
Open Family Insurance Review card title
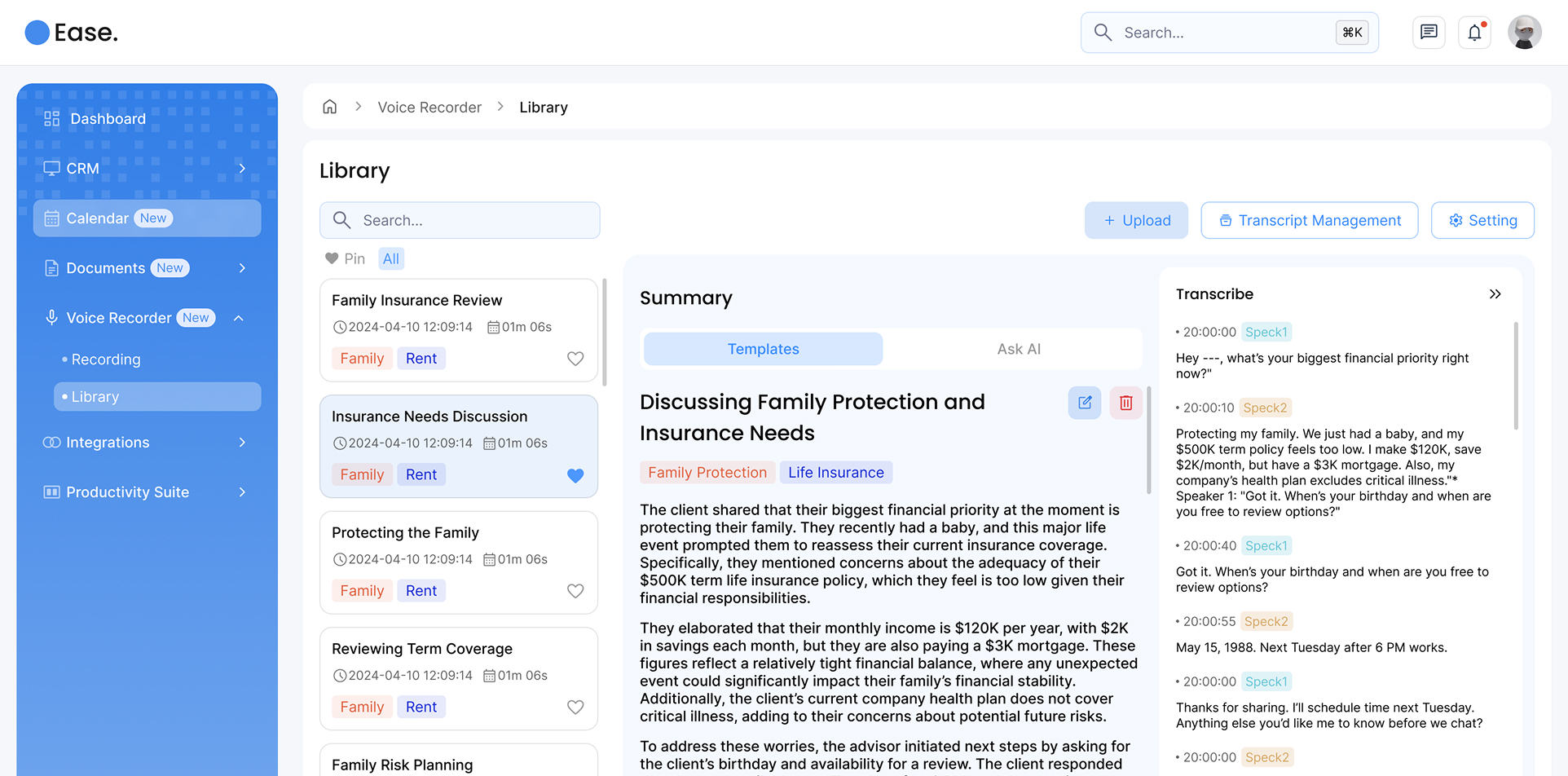tap(416, 301)
